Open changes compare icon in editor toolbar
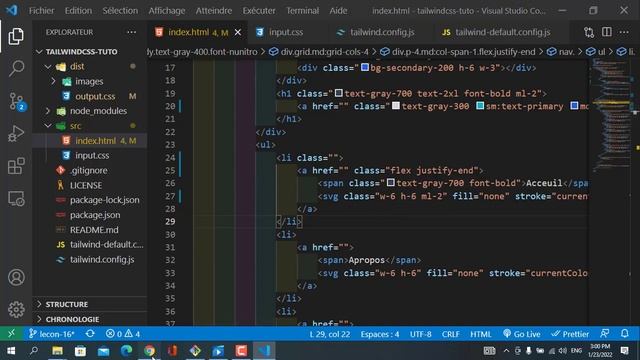Image resolution: width=640 pixels, height=360 pixels. click(x=589, y=32)
